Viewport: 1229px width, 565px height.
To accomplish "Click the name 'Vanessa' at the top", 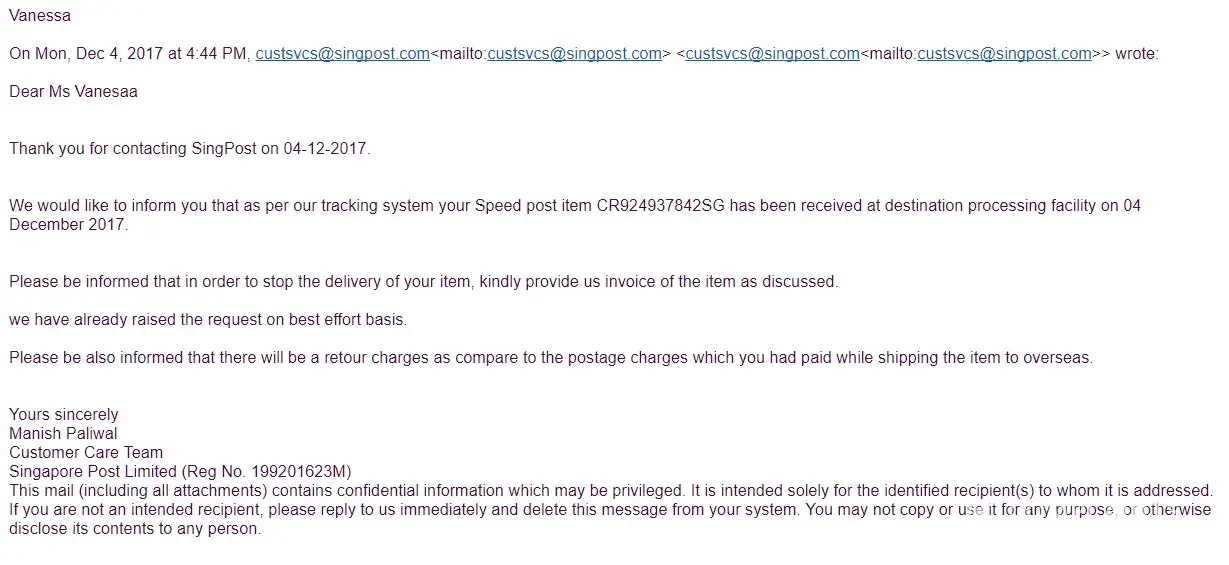I will (39, 16).
